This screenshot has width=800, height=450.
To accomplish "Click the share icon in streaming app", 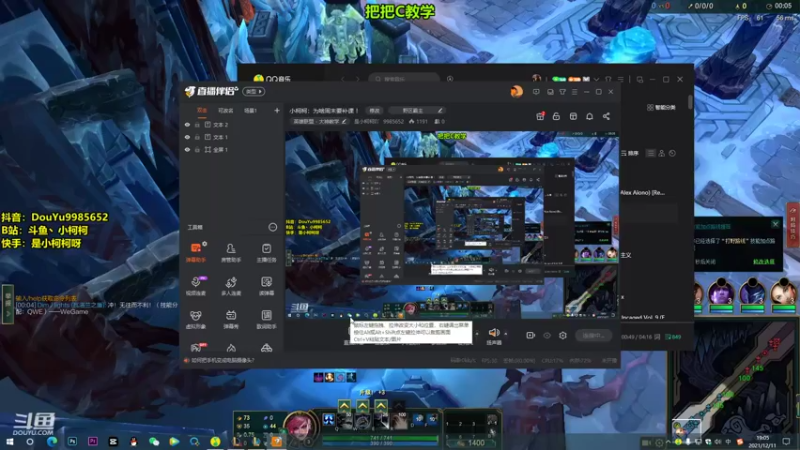I will 606,116.
